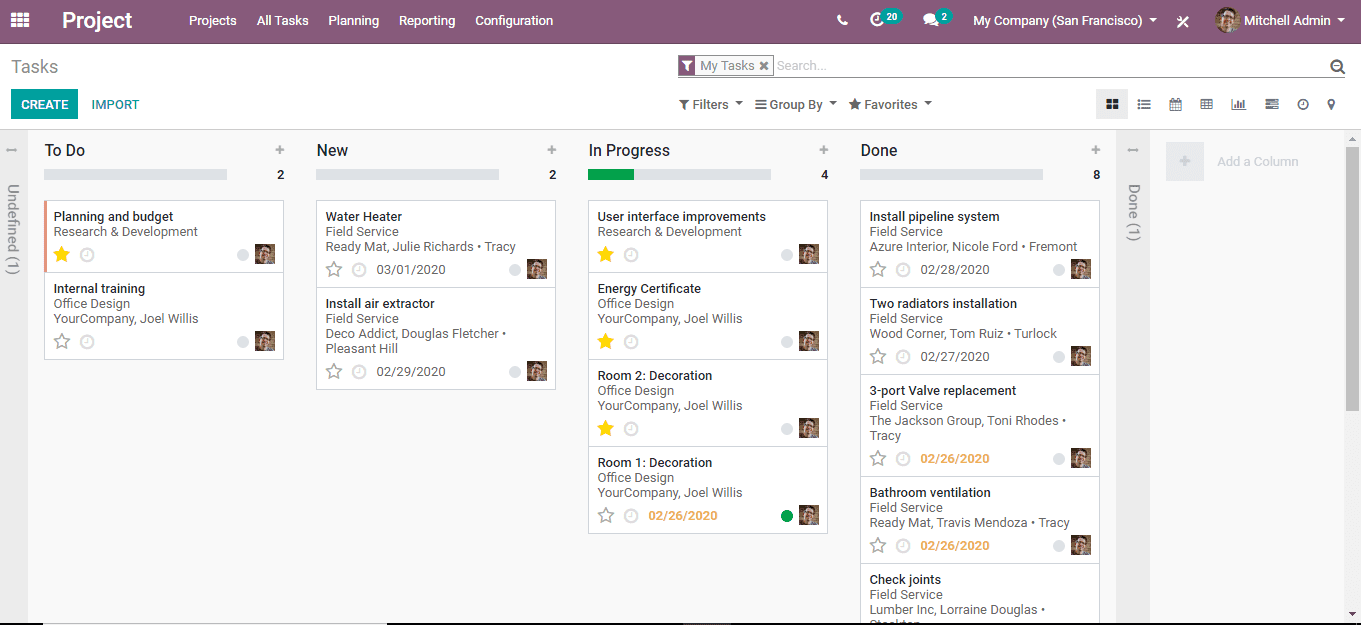Change state dot on Water Heater card
The width and height of the screenshot is (1361, 625).
click(515, 270)
